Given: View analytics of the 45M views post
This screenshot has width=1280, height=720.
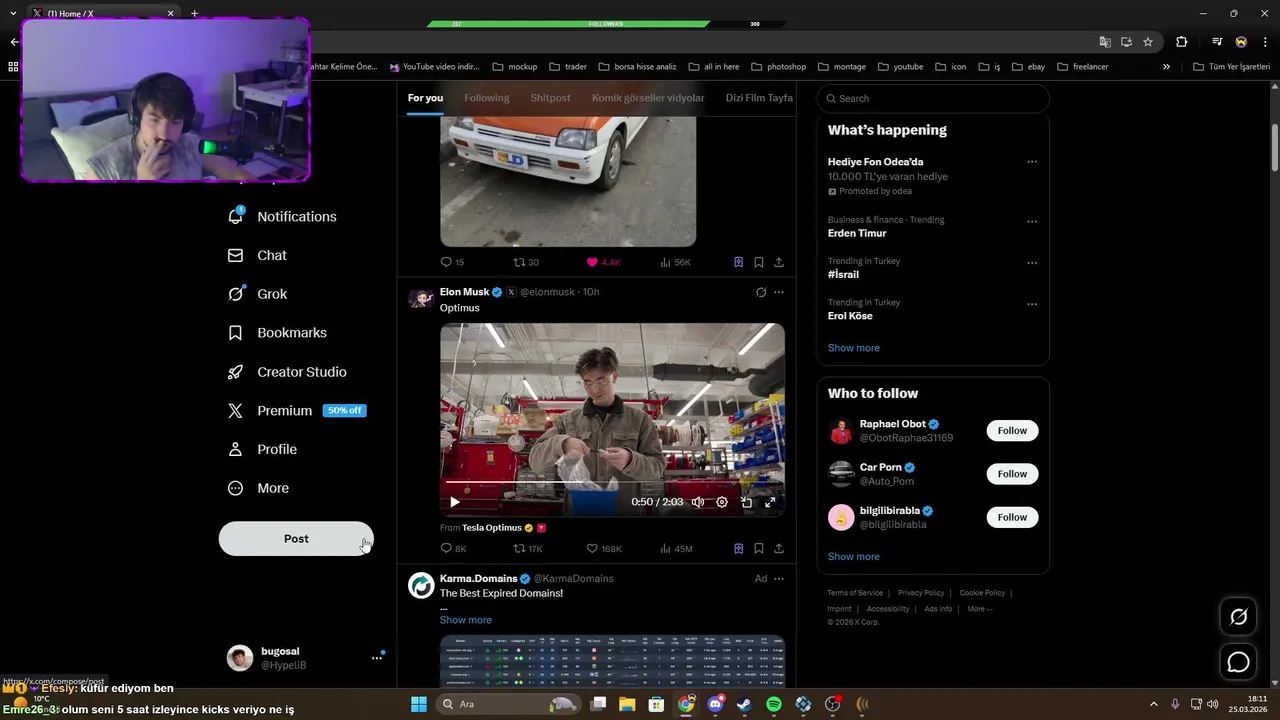Looking at the screenshot, I should click(676, 548).
